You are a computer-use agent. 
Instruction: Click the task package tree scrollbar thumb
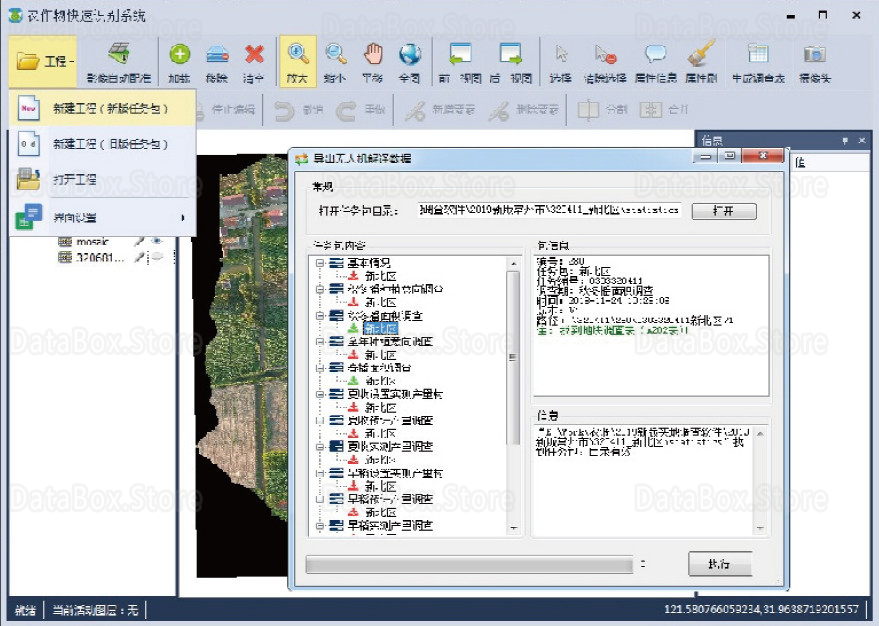pyautogui.click(x=512, y=358)
